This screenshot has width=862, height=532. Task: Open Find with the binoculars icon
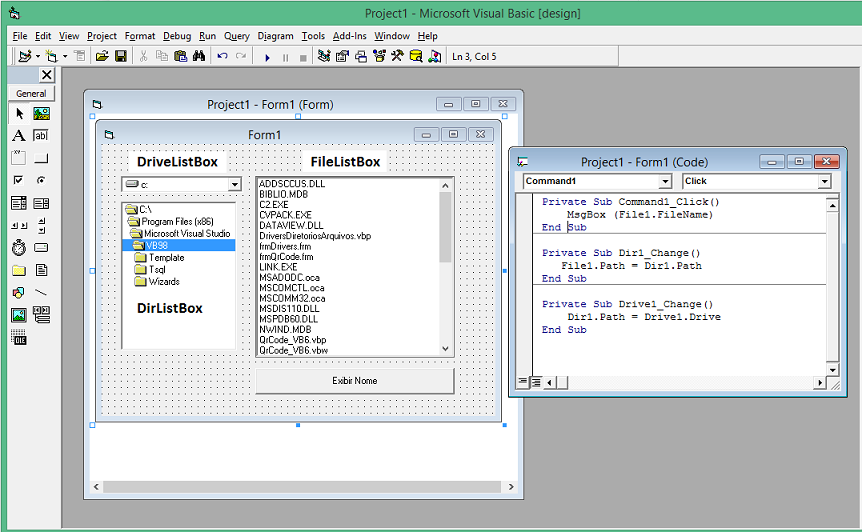pyautogui.click(x=199, y=56)
